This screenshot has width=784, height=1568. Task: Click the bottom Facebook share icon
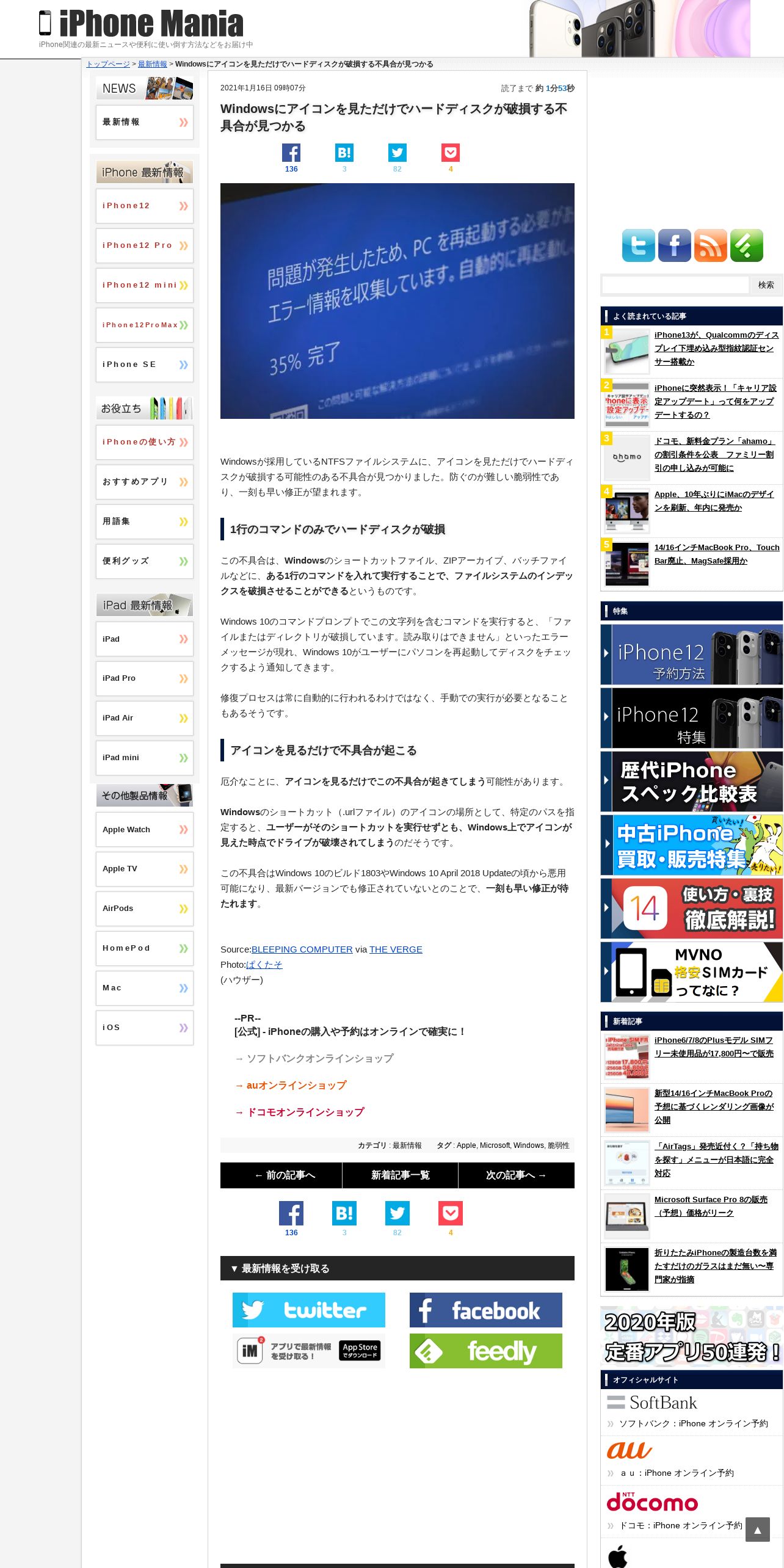tap(291, 1213)
